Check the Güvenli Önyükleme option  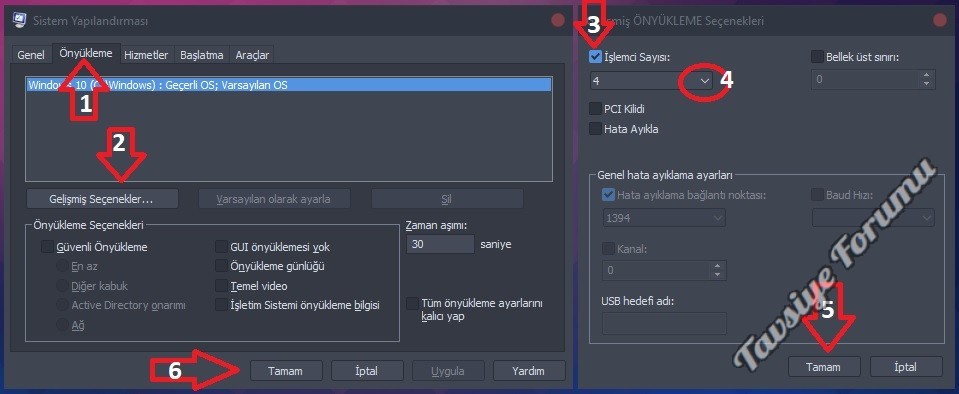(47, 247)
